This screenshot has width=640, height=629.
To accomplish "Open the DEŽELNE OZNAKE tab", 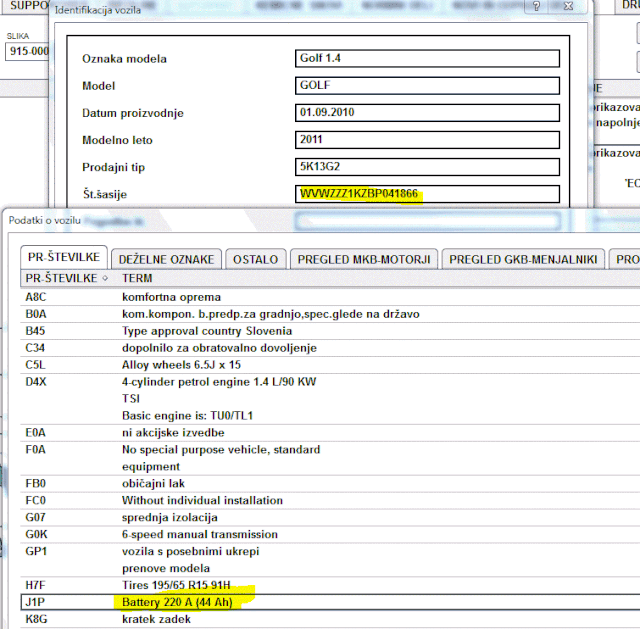I will 166,260.
